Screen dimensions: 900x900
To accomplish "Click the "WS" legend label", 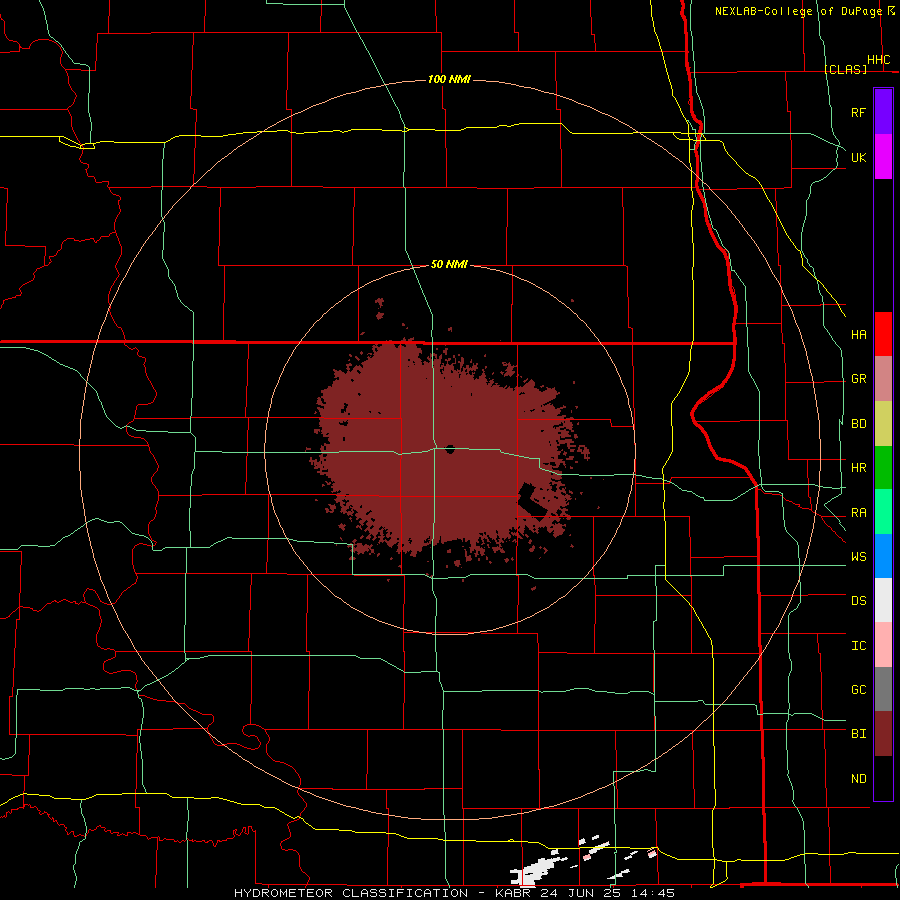I will coord(858,557).
